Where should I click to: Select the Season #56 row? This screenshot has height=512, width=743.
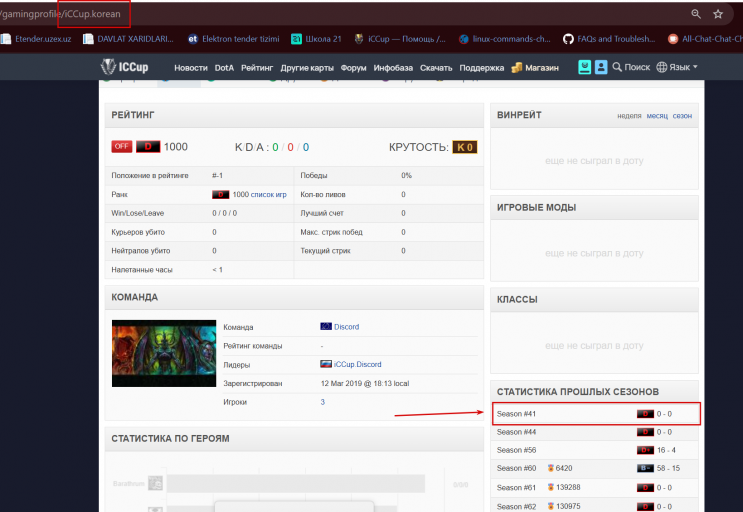click(594, 450)
